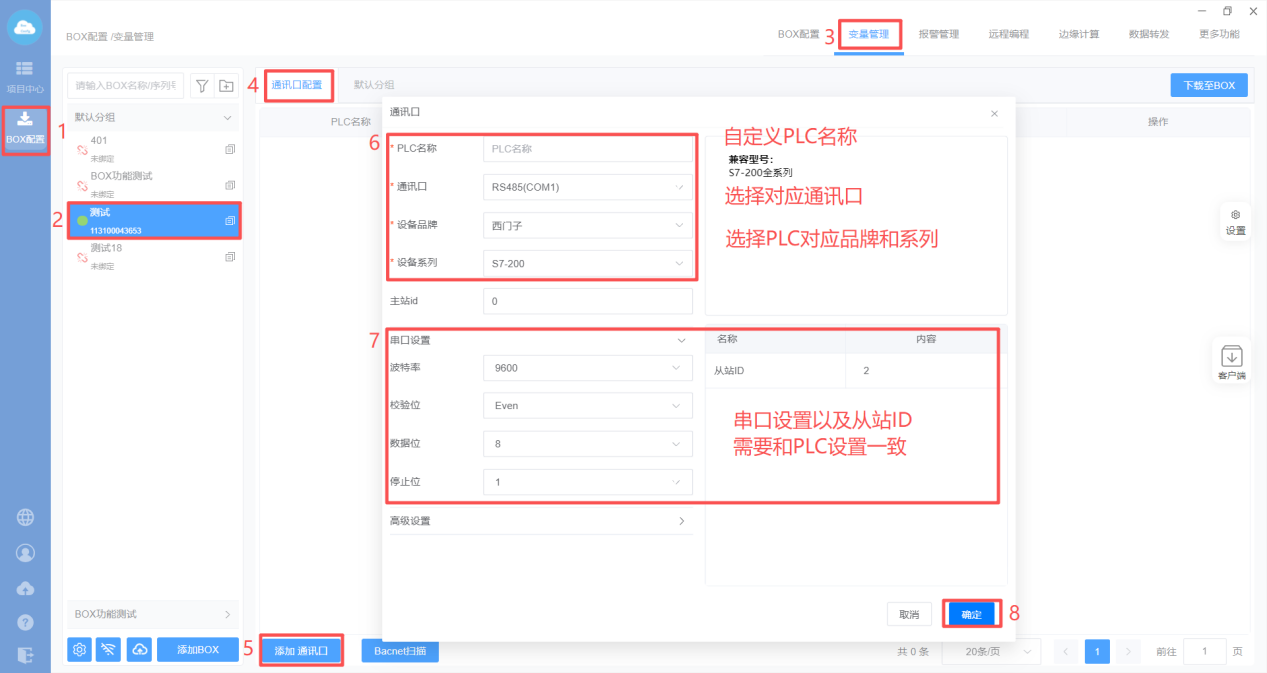Click the 确定 confirm button
This screenshot has width=1267, height=673.
pos(971,614)
